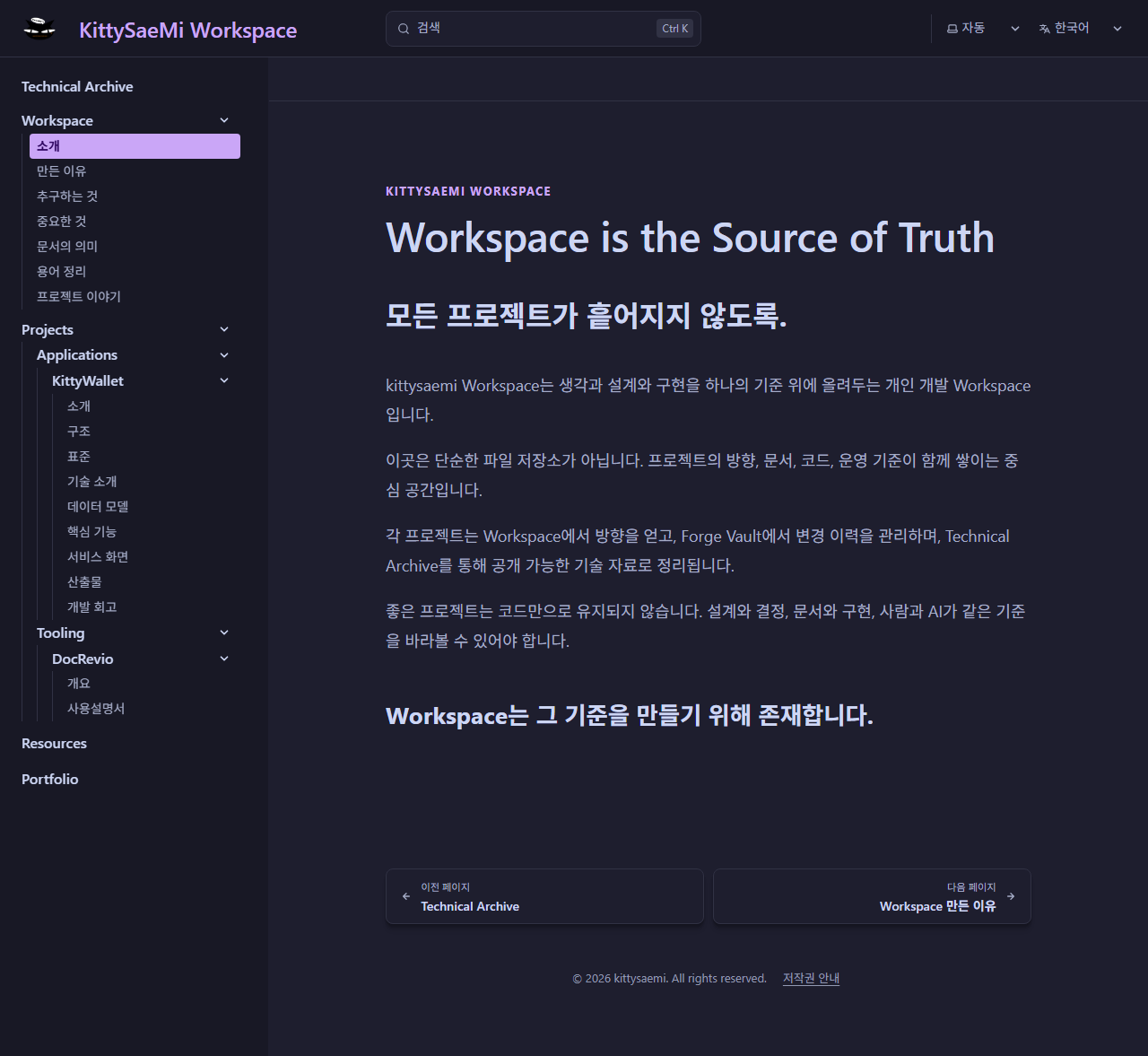Focus the 검색 search field
This screenshot has height=1056, width=1148.
pyautogui.click(x=543, y=29)
